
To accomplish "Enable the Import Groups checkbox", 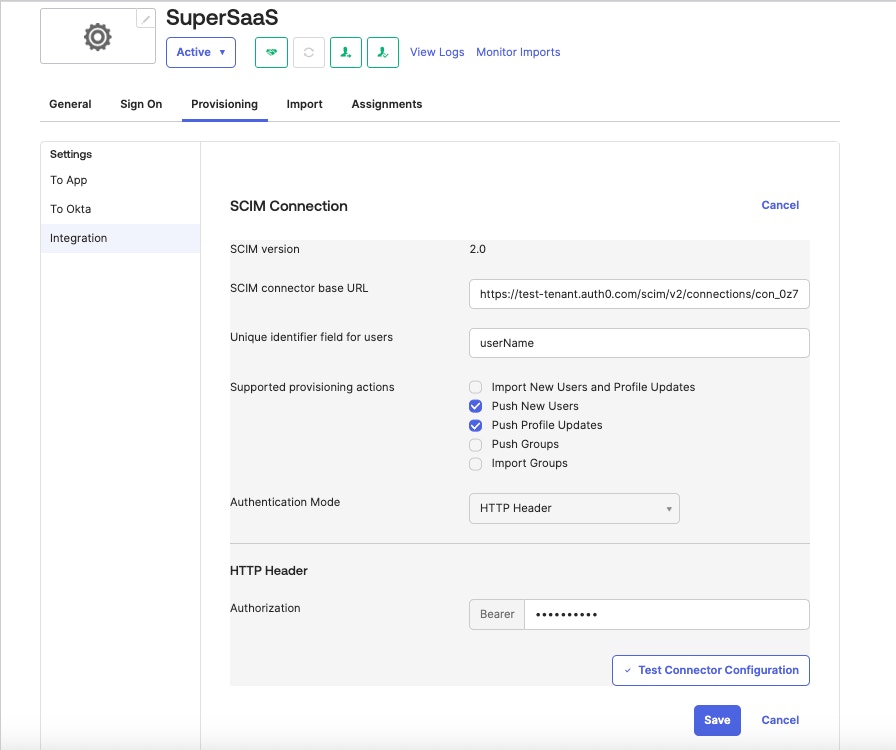I will 475,463.
